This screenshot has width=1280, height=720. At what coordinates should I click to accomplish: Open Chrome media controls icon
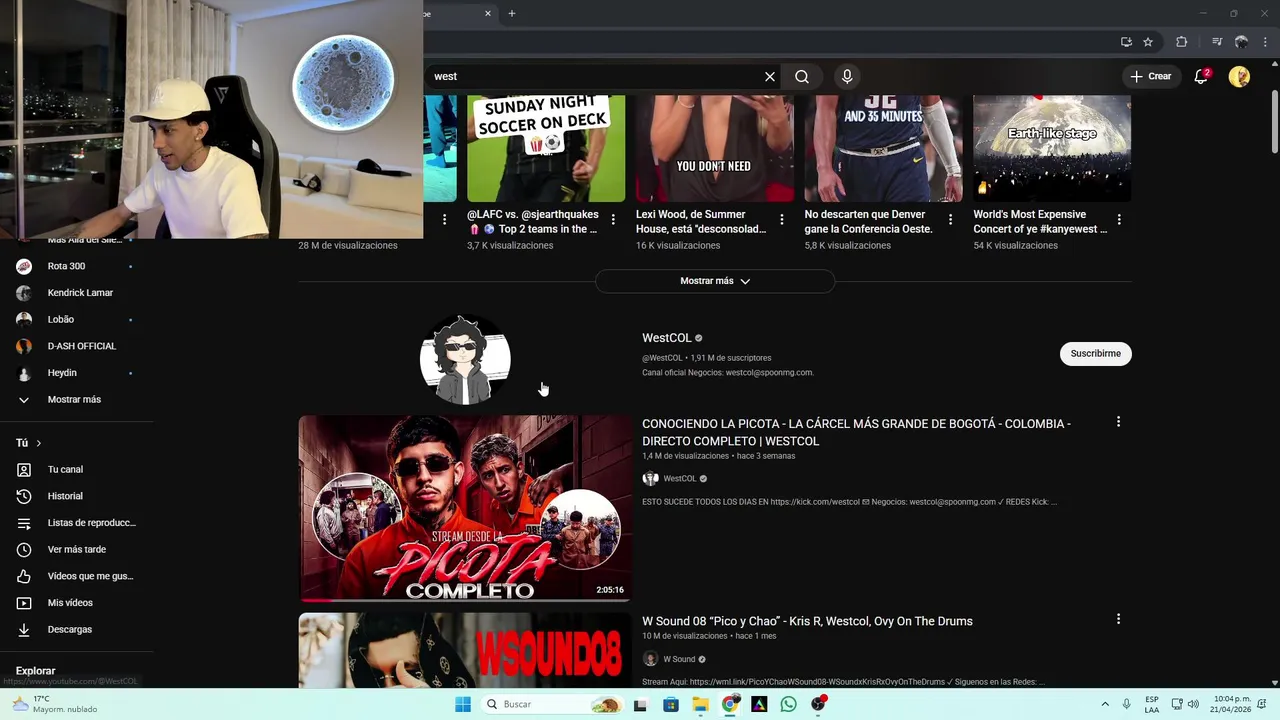(1217, 42)
